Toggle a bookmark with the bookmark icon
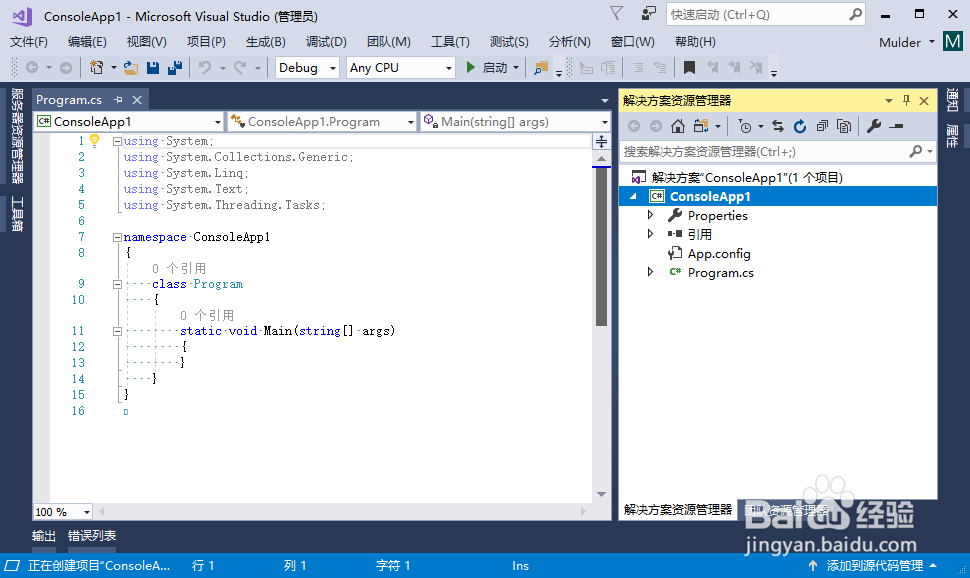The width and height of the screenshot is (970, 578). coord(689,67)
